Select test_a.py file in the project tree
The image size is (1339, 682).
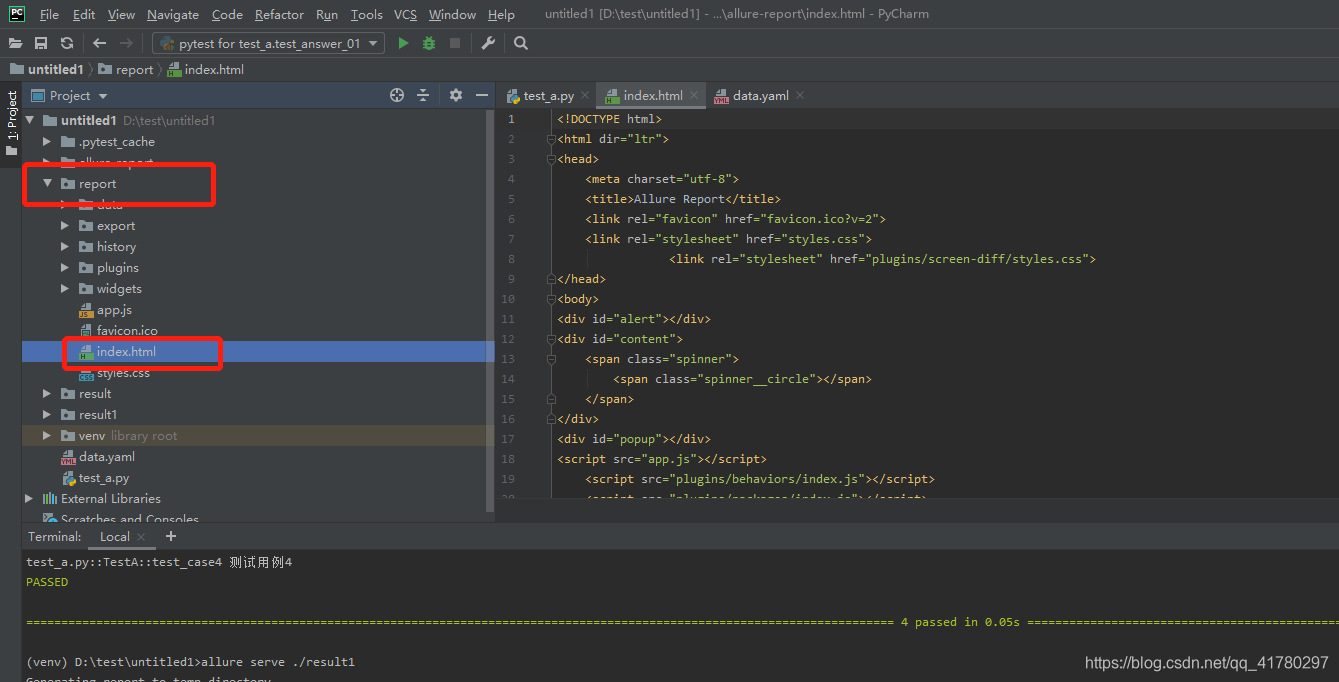[x=104, y=478]
